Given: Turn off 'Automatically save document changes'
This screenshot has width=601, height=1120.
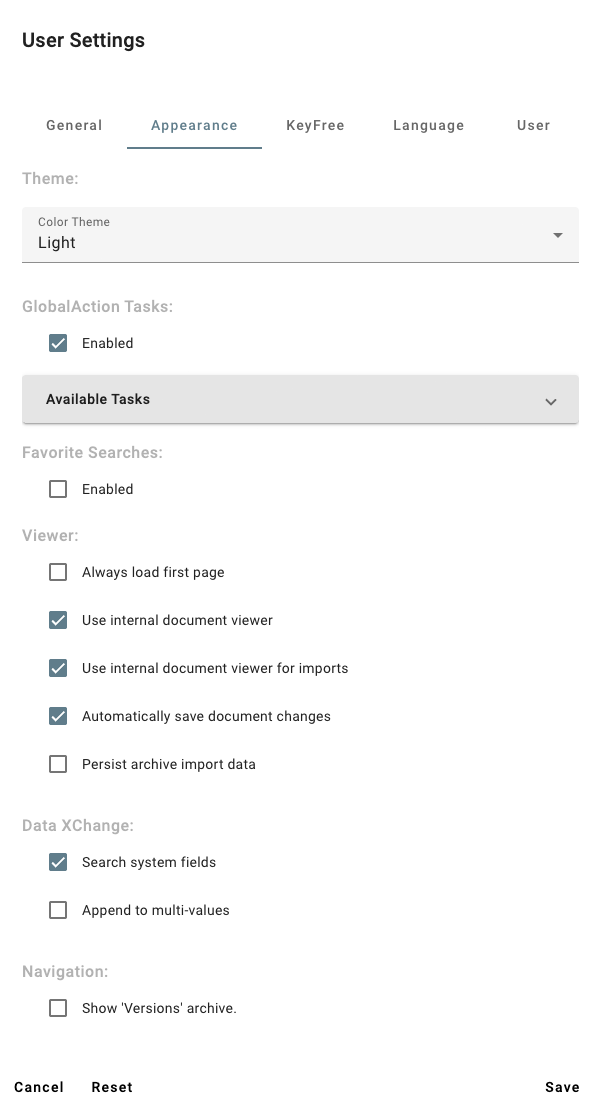Looking at the screenshot, I should tap(58, 716).
